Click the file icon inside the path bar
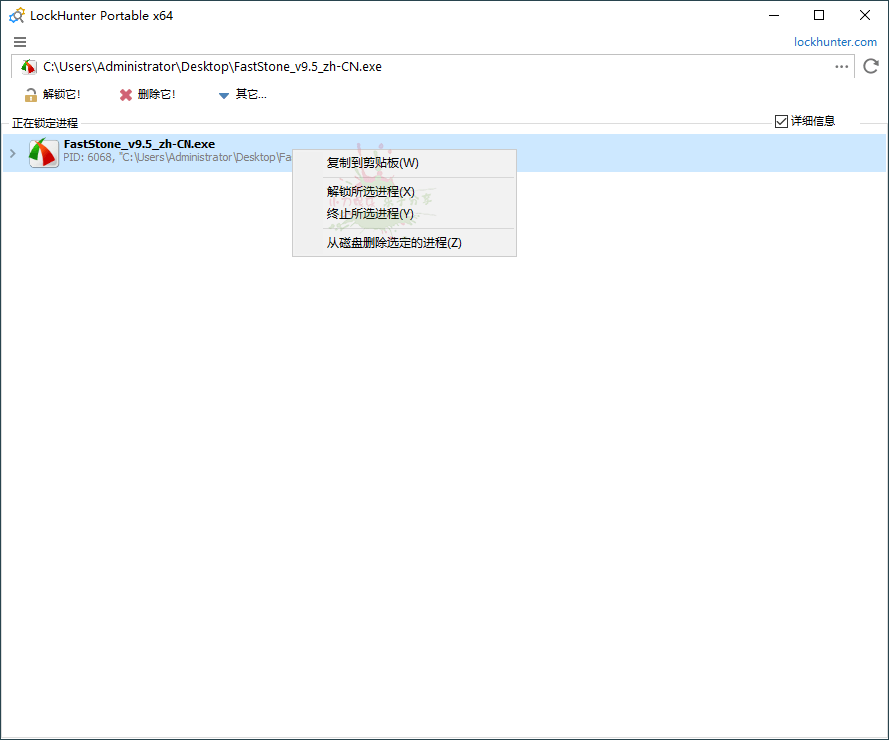The image size is (889, 740). click(27, 66)
